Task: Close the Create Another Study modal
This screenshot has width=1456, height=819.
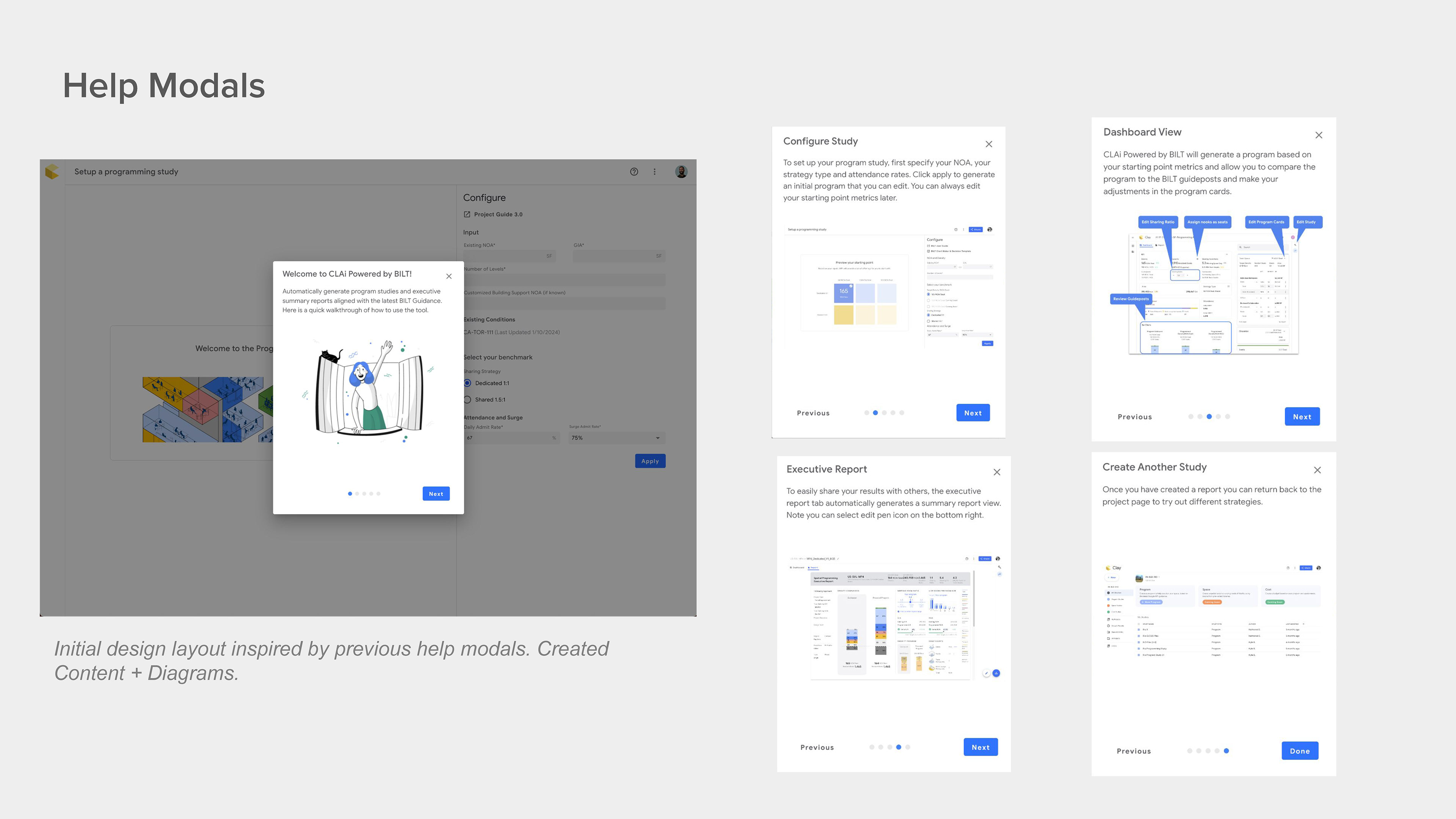Action: (x=1318, y=470)
